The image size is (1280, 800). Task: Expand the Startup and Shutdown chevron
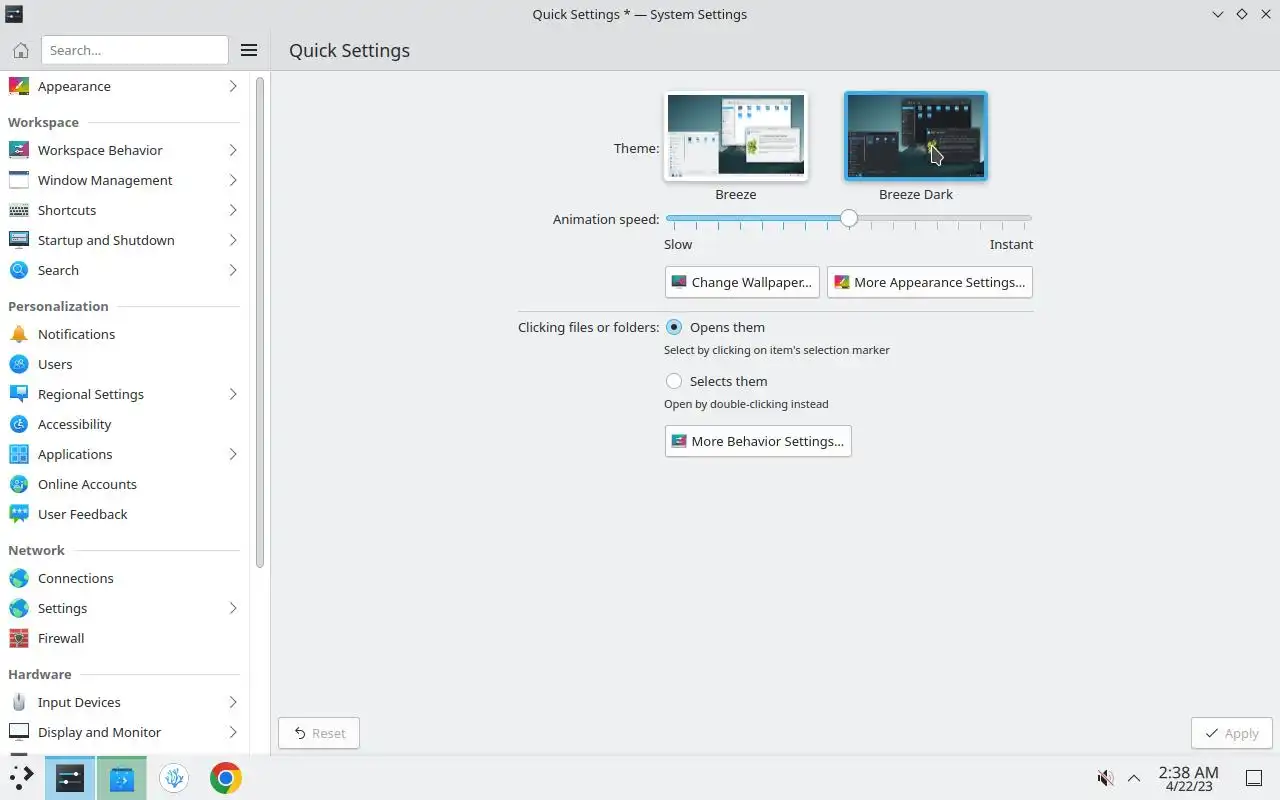pyautogui.click(x=233, y=240)
